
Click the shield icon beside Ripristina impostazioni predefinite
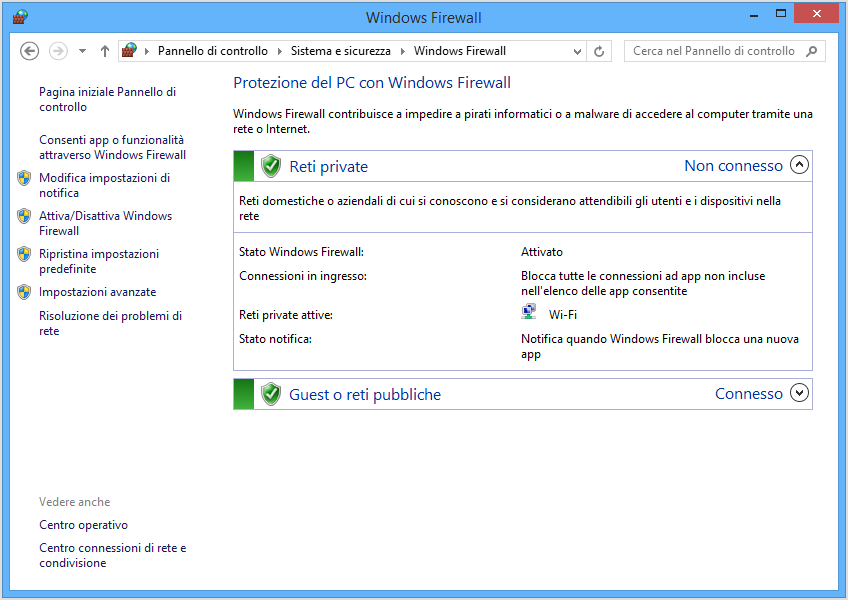click(x=24, y=254)
